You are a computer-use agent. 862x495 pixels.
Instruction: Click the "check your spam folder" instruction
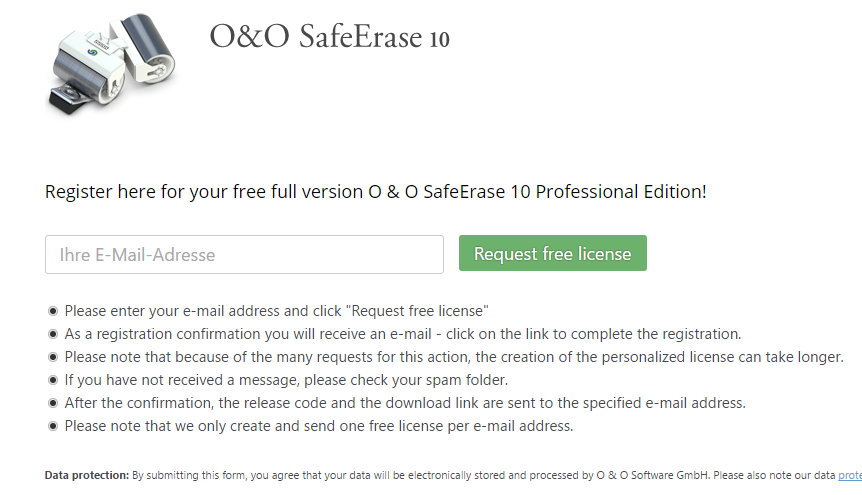(286, 380)
